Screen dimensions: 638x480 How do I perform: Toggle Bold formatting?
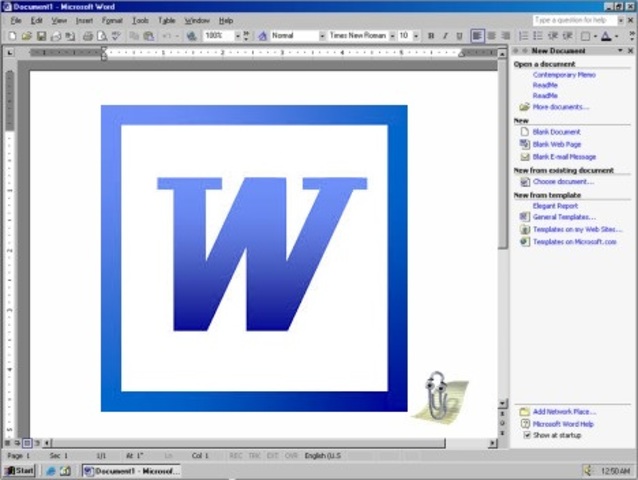point(431,36)
